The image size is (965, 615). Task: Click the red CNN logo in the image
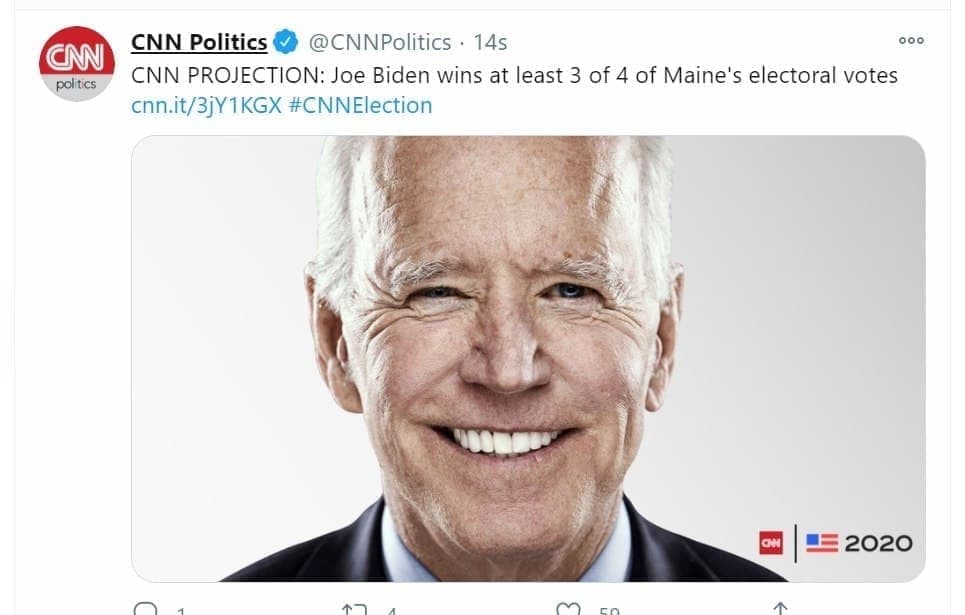(770, 543)
